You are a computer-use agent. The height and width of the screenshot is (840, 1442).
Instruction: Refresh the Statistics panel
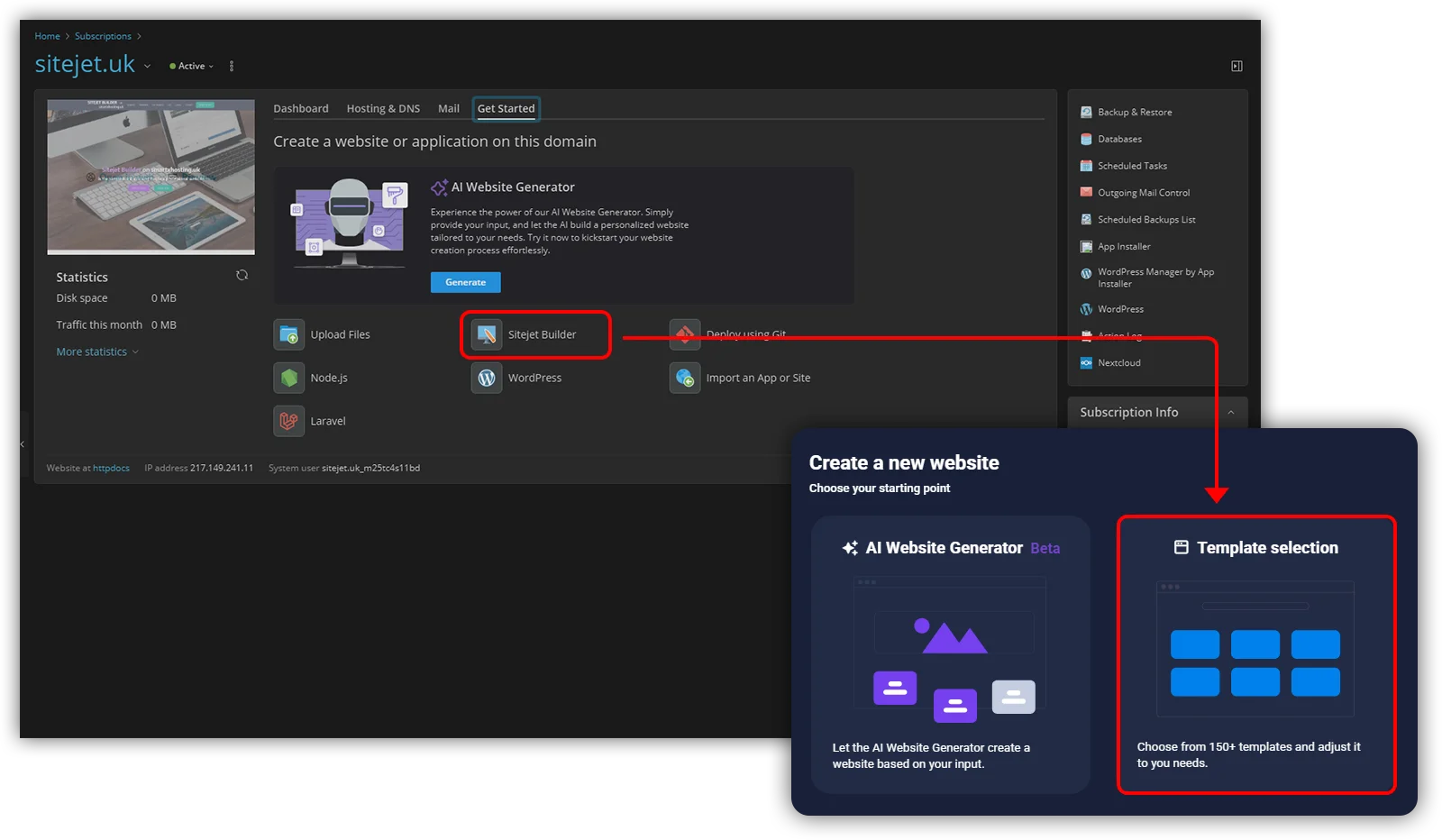coord(242,276)
